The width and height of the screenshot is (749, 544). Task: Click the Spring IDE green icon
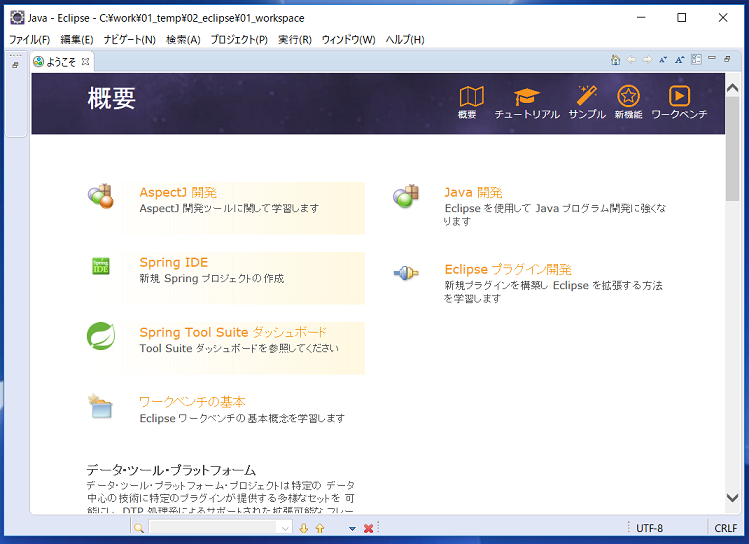100,266
